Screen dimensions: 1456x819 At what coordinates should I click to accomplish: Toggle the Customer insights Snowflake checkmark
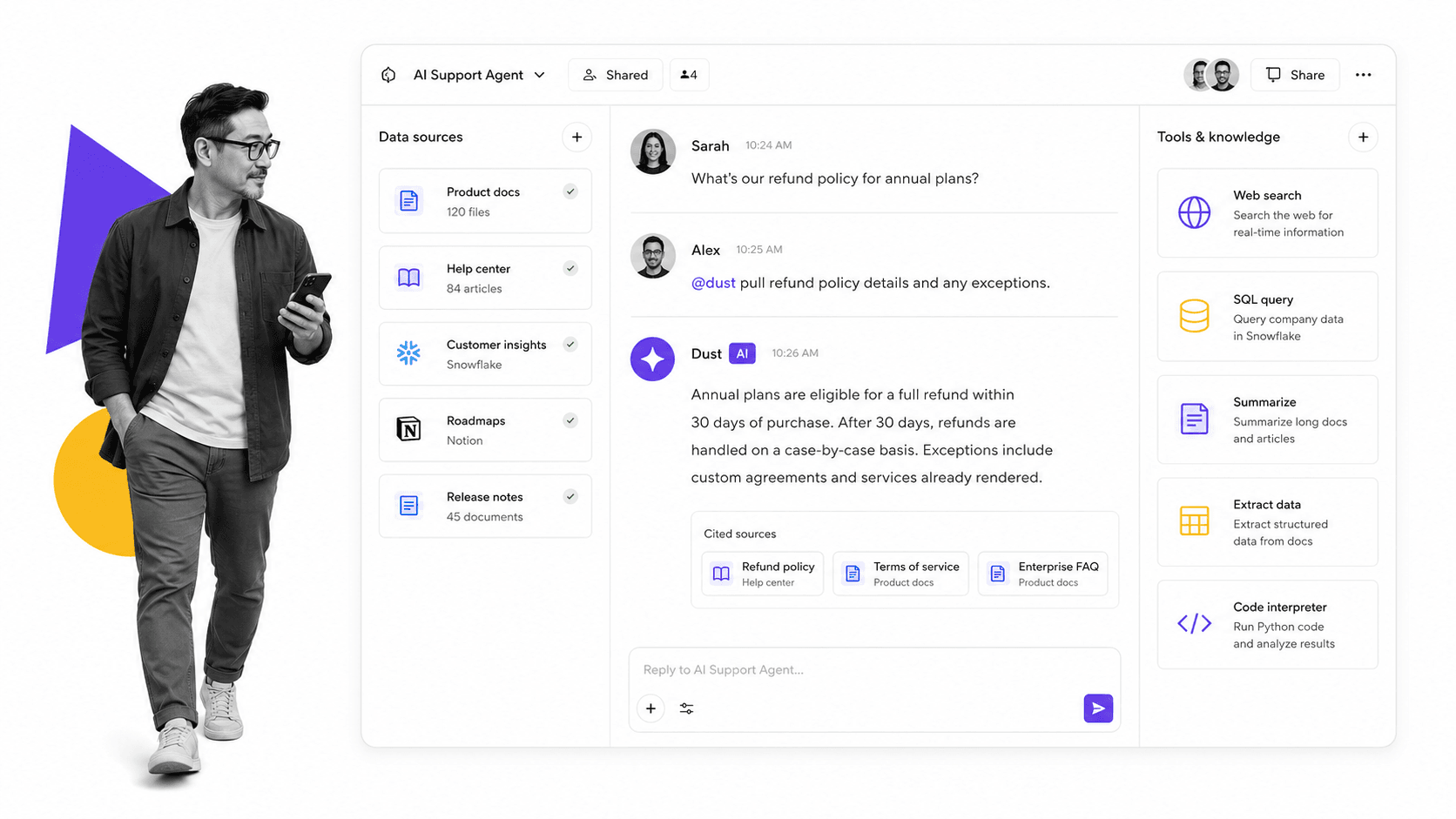tap(570, 345)
